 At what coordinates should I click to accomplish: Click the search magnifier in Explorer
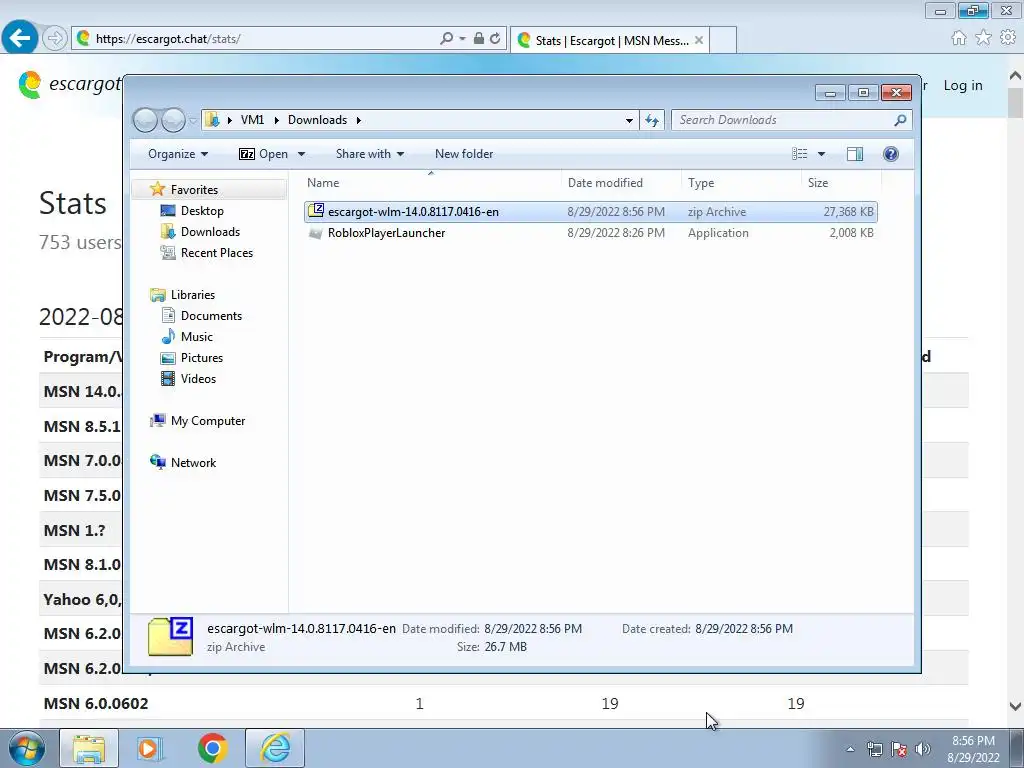[900, 120]
